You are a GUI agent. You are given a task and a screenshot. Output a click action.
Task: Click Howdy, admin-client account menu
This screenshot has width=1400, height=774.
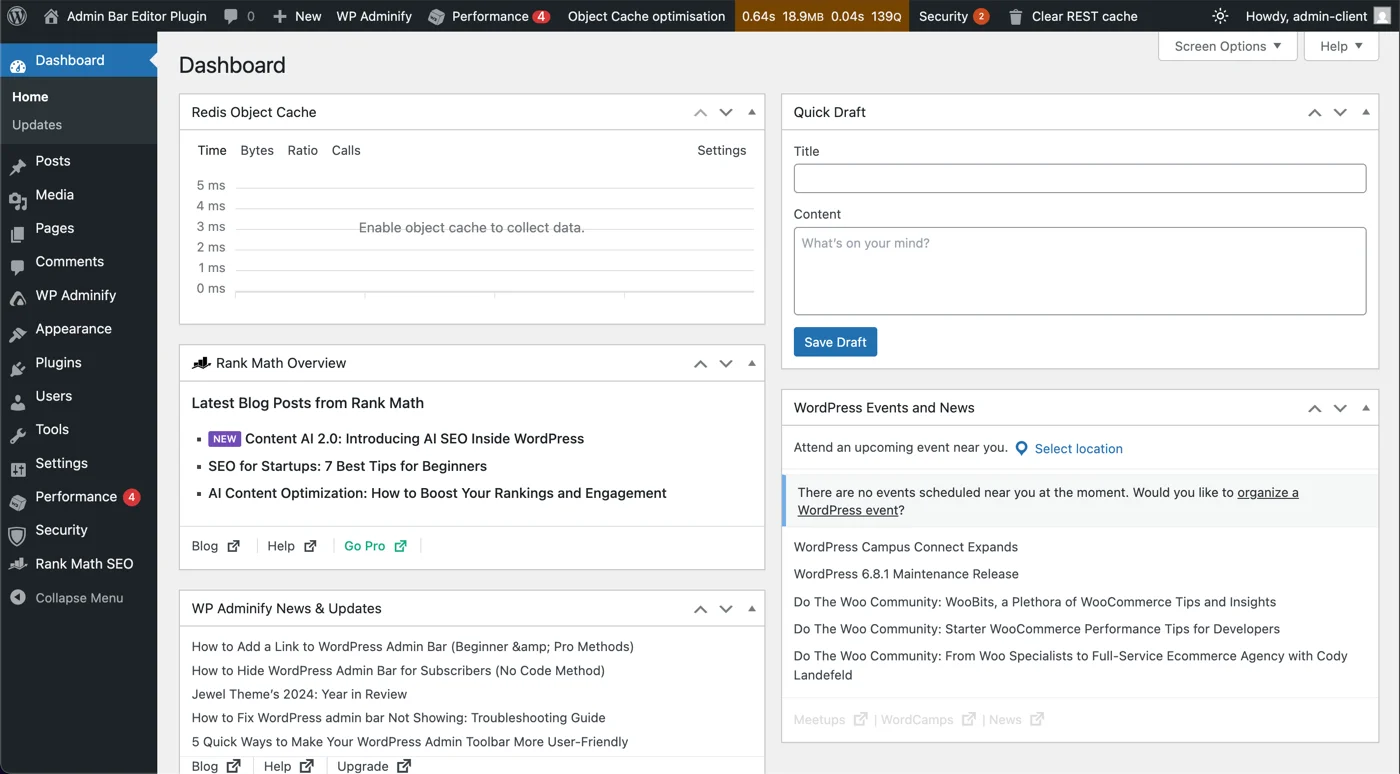click(x=1317, y=16)
